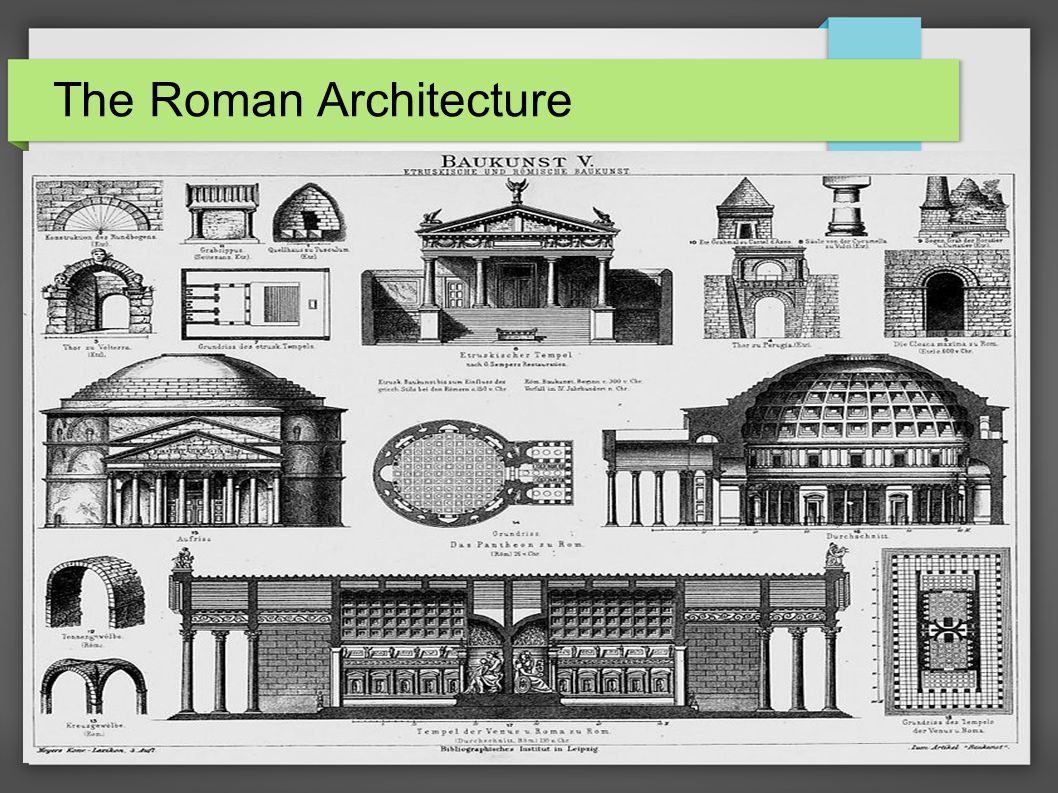Click the caption "Grundriss des etrusk. Tempels"
The height and width of the screenshot is (793, 1058).
pyautogui.click(x=256, y=346)
